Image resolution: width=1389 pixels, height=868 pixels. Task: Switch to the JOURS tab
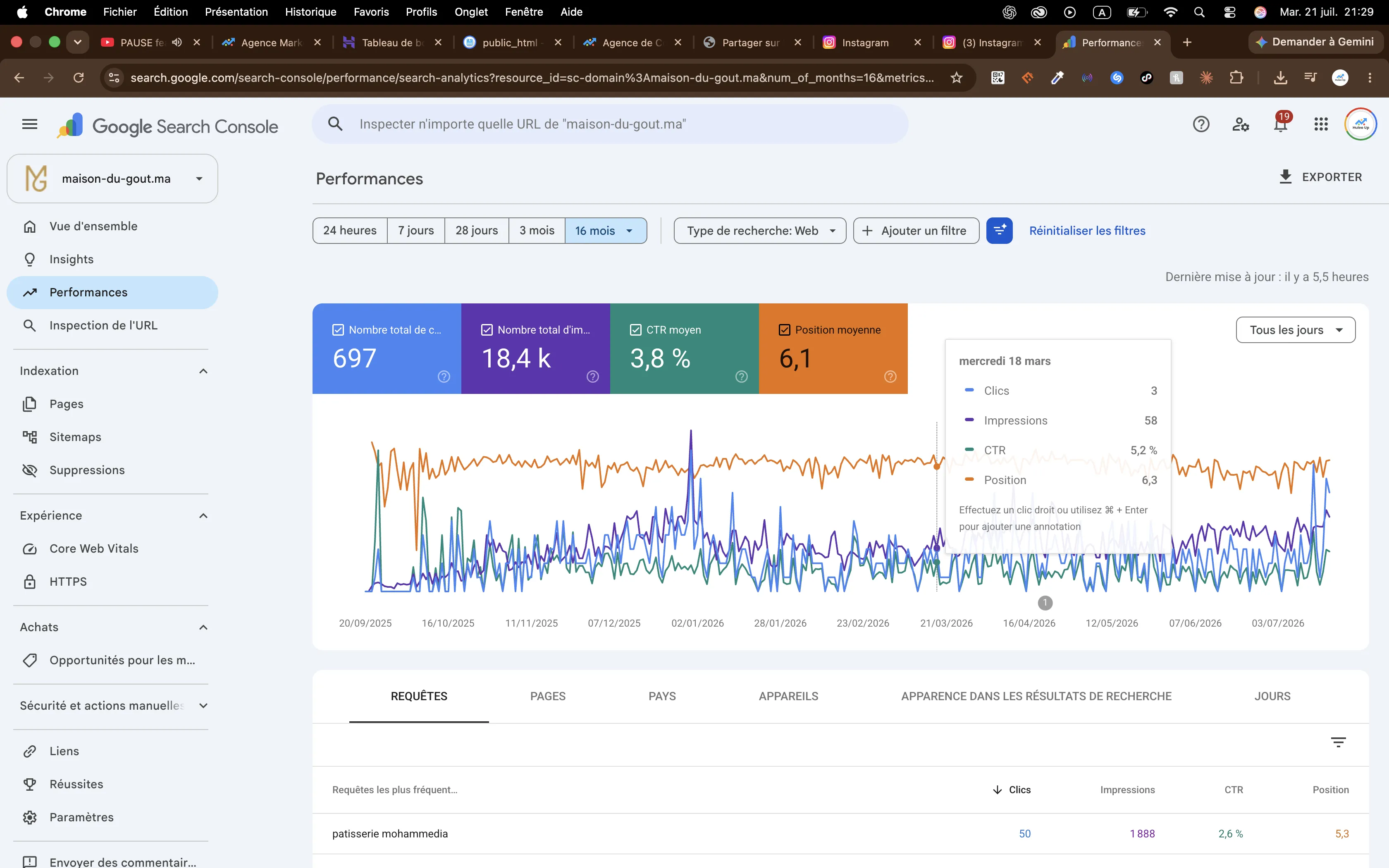click(1272, 696)
